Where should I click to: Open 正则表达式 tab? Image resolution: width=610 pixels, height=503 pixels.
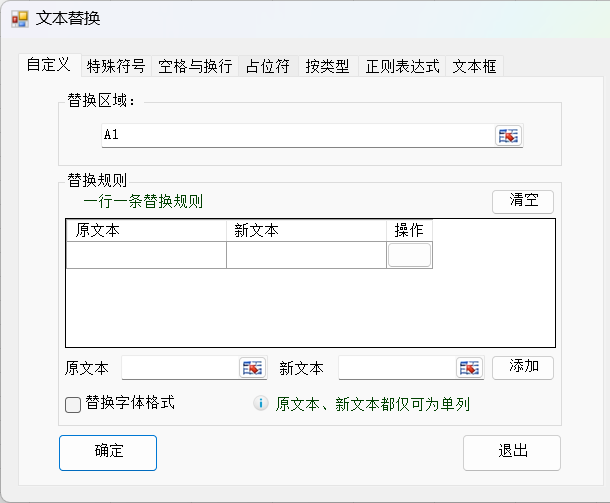[402, 67]
